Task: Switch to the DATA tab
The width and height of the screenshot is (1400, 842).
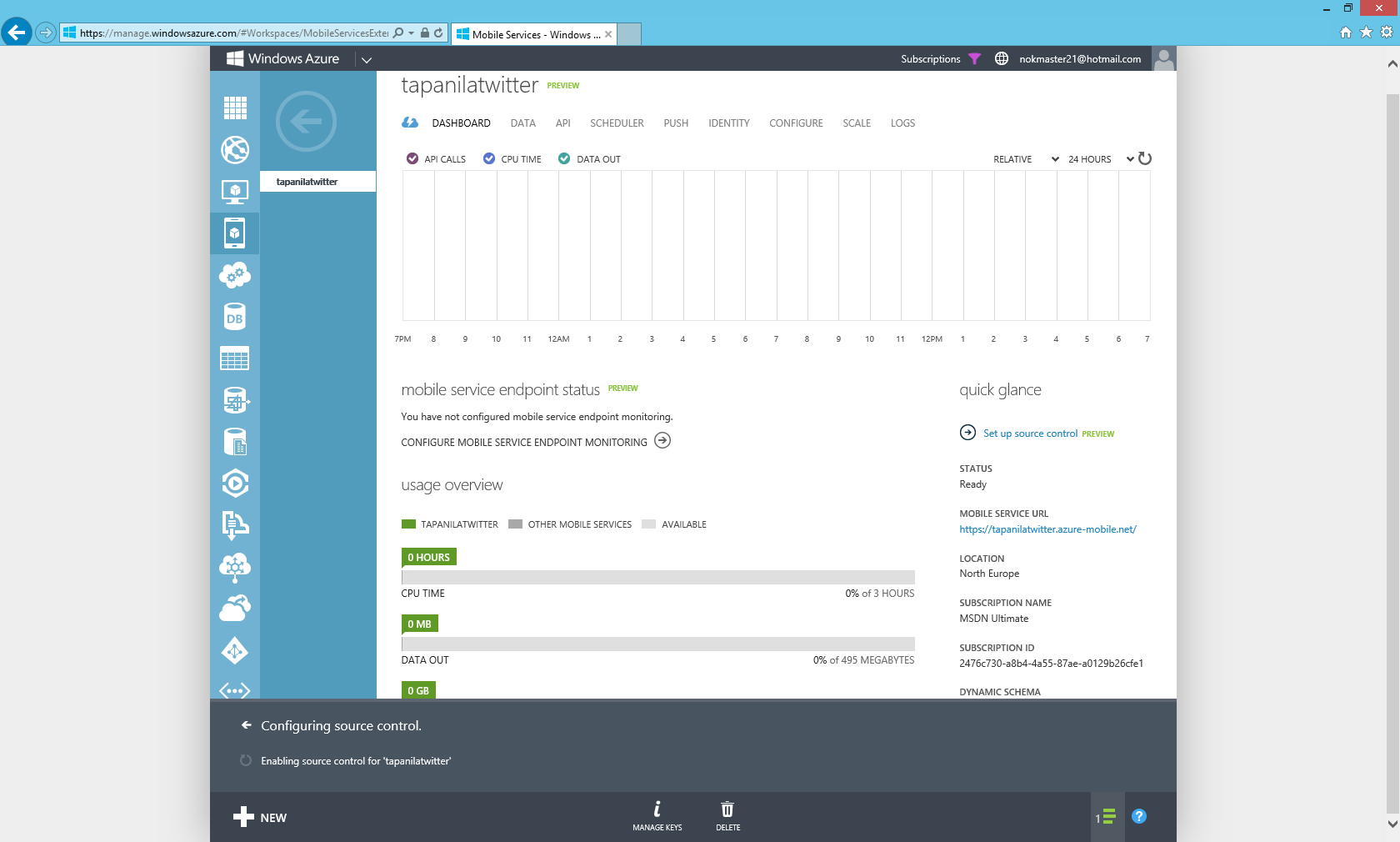Action: [x=522, y=123]
